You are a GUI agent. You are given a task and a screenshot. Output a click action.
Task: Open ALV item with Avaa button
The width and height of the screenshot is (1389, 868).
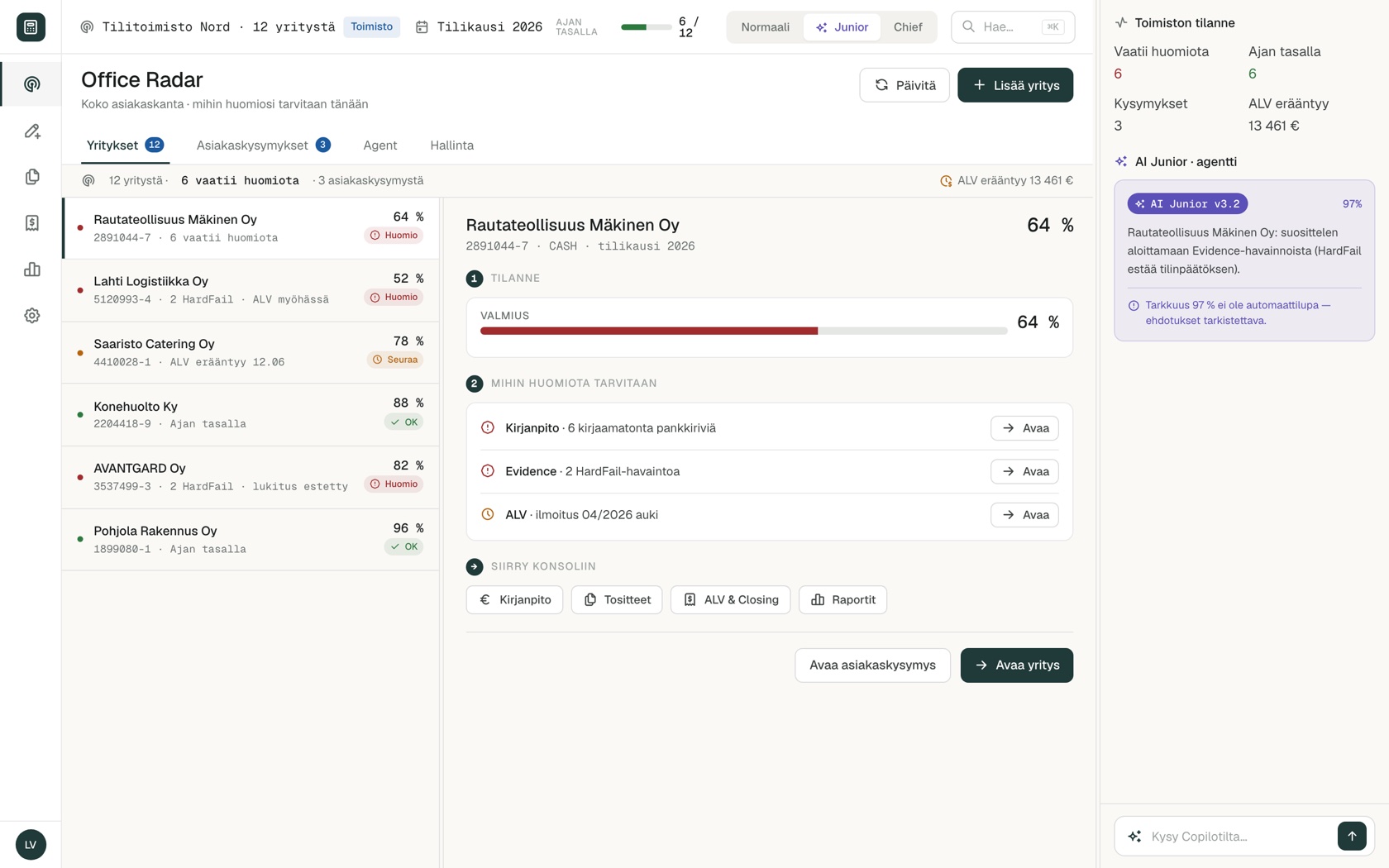click(x=1024, y=515)
